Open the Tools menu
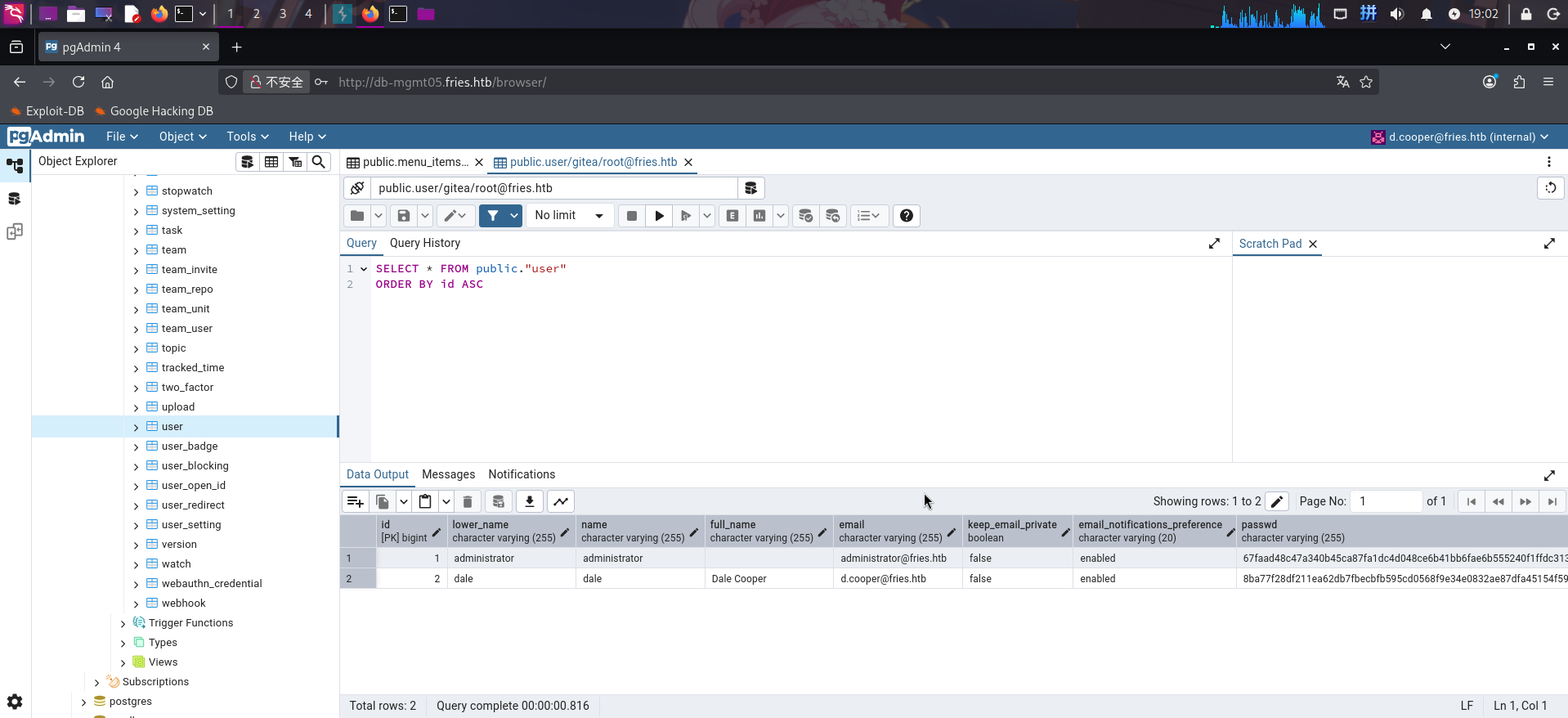The height and width of the screenshot is (718, 1568). coord(248,137)
